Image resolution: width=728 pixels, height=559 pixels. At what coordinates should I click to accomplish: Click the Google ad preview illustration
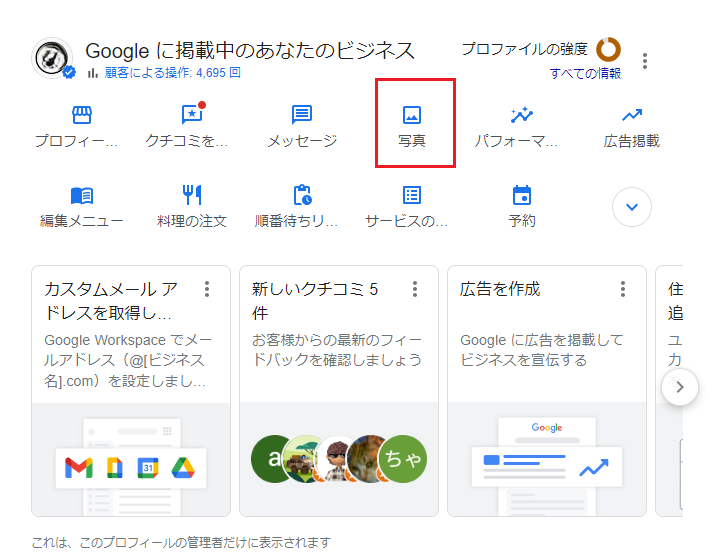[x=547, y=466]
